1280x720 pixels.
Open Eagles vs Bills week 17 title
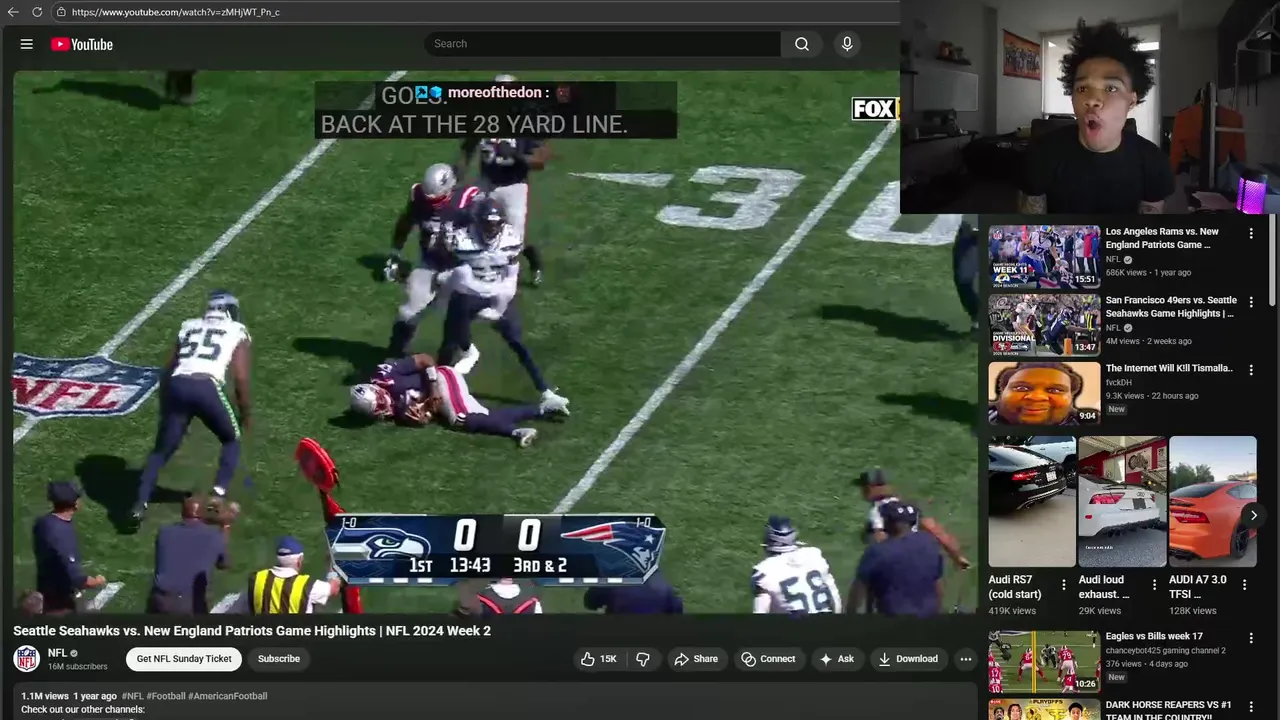tap(1154, 636)
